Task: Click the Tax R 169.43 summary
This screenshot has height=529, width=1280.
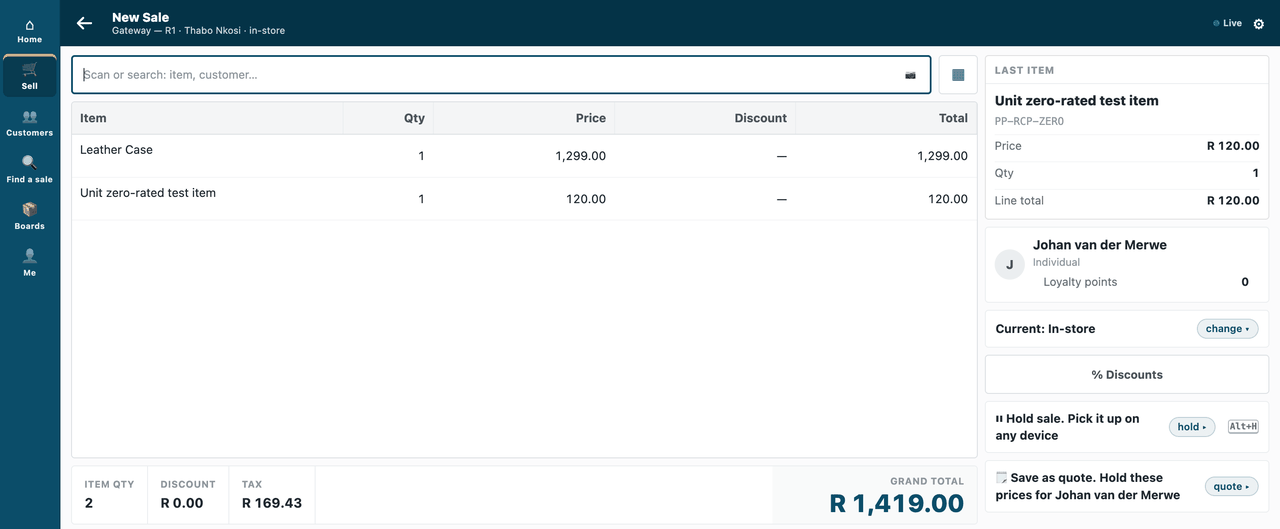Action: [272, 494]
